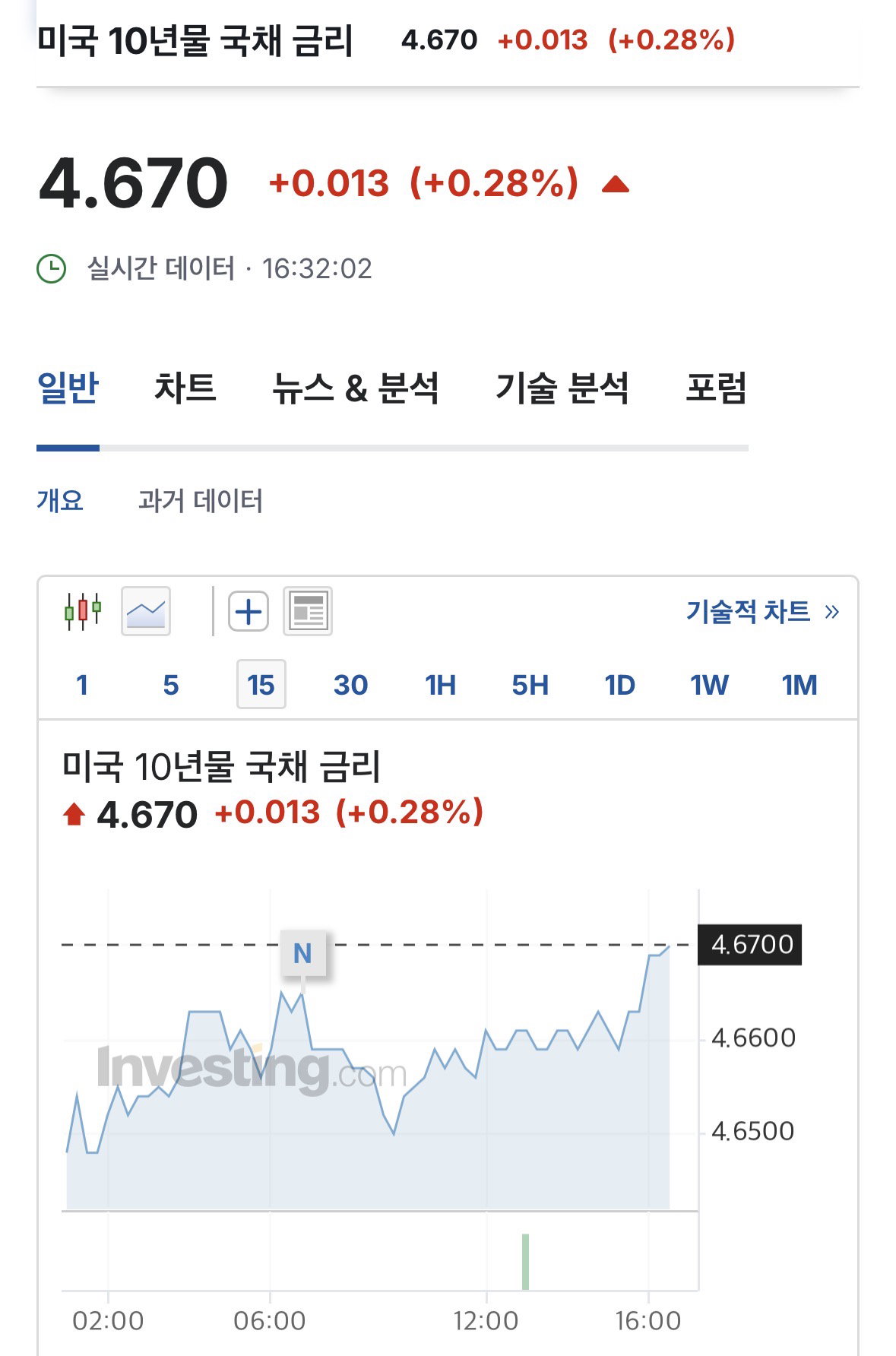The height and width of the screenshot is (1356, 896).
Task: Open the 과거 데이터 sub-tab
Action: [201, 501]
